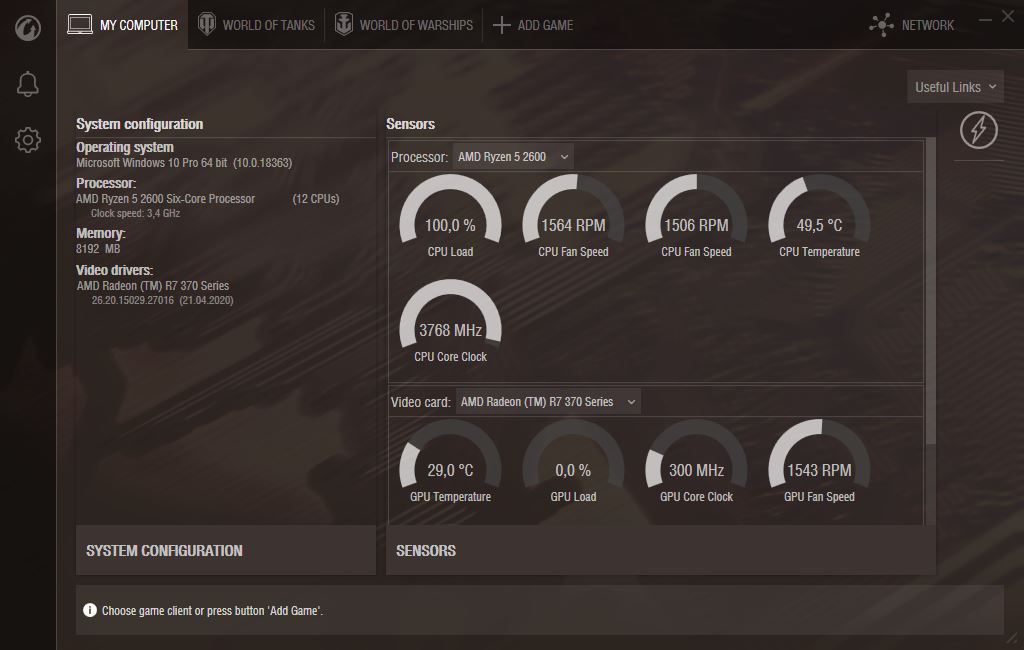Open the World of Warships tab
1024x650 pixels.
[x=404, y=25]
